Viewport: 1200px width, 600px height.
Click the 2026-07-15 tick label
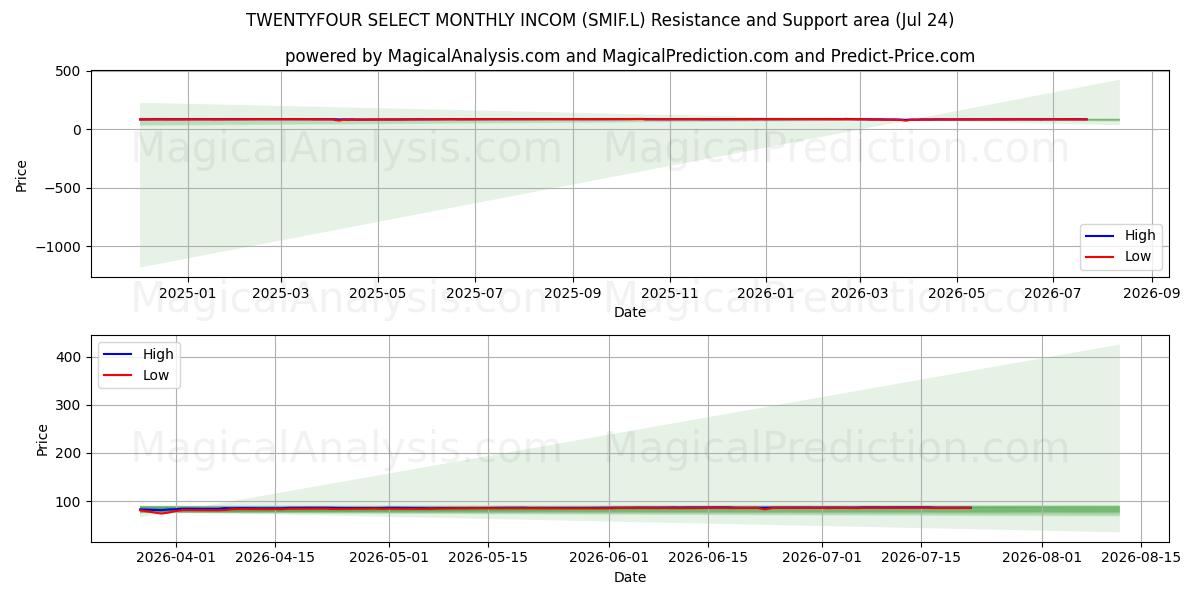click(x=921, y=558)
